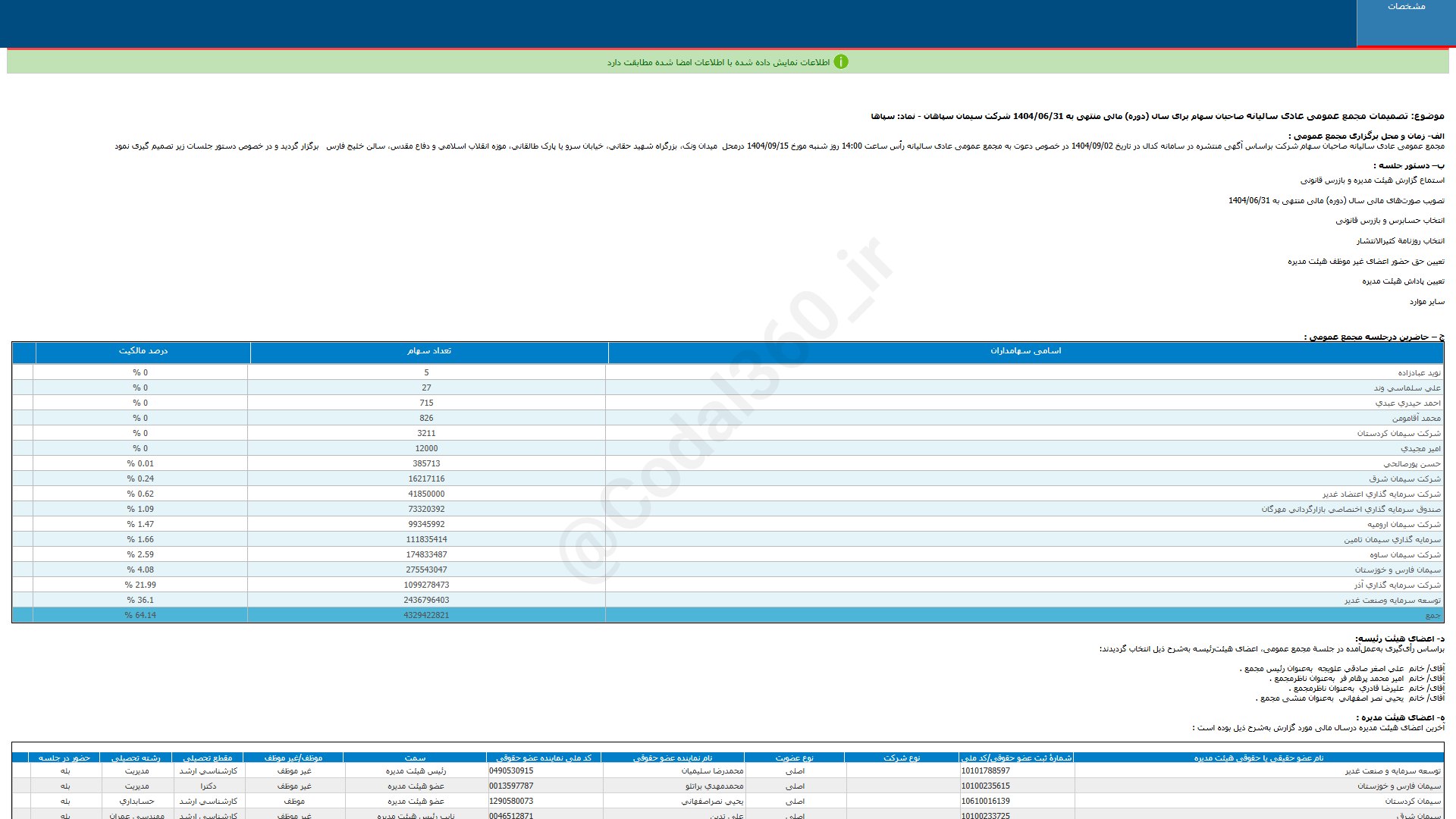Select the توسعه سرمایه صنعت غدیر shareholder row
This screenshot has height=819, width=1456.
coord(1392,600)
